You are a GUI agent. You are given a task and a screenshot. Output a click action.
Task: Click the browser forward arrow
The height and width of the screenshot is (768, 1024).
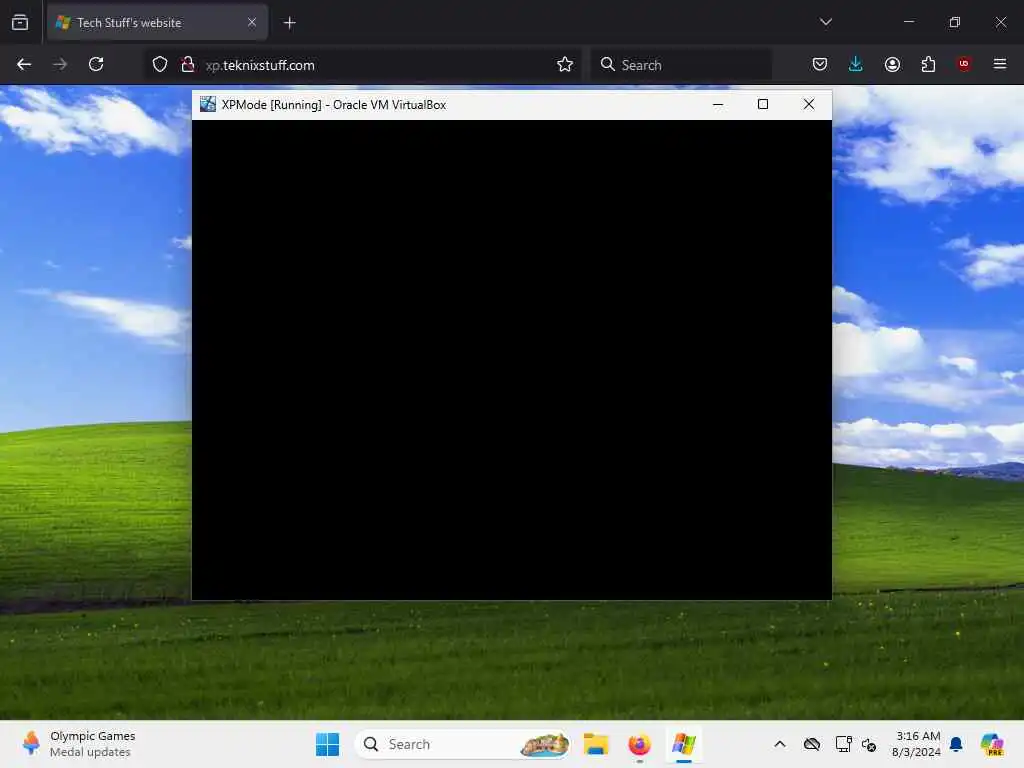click(x=60, y=64)
